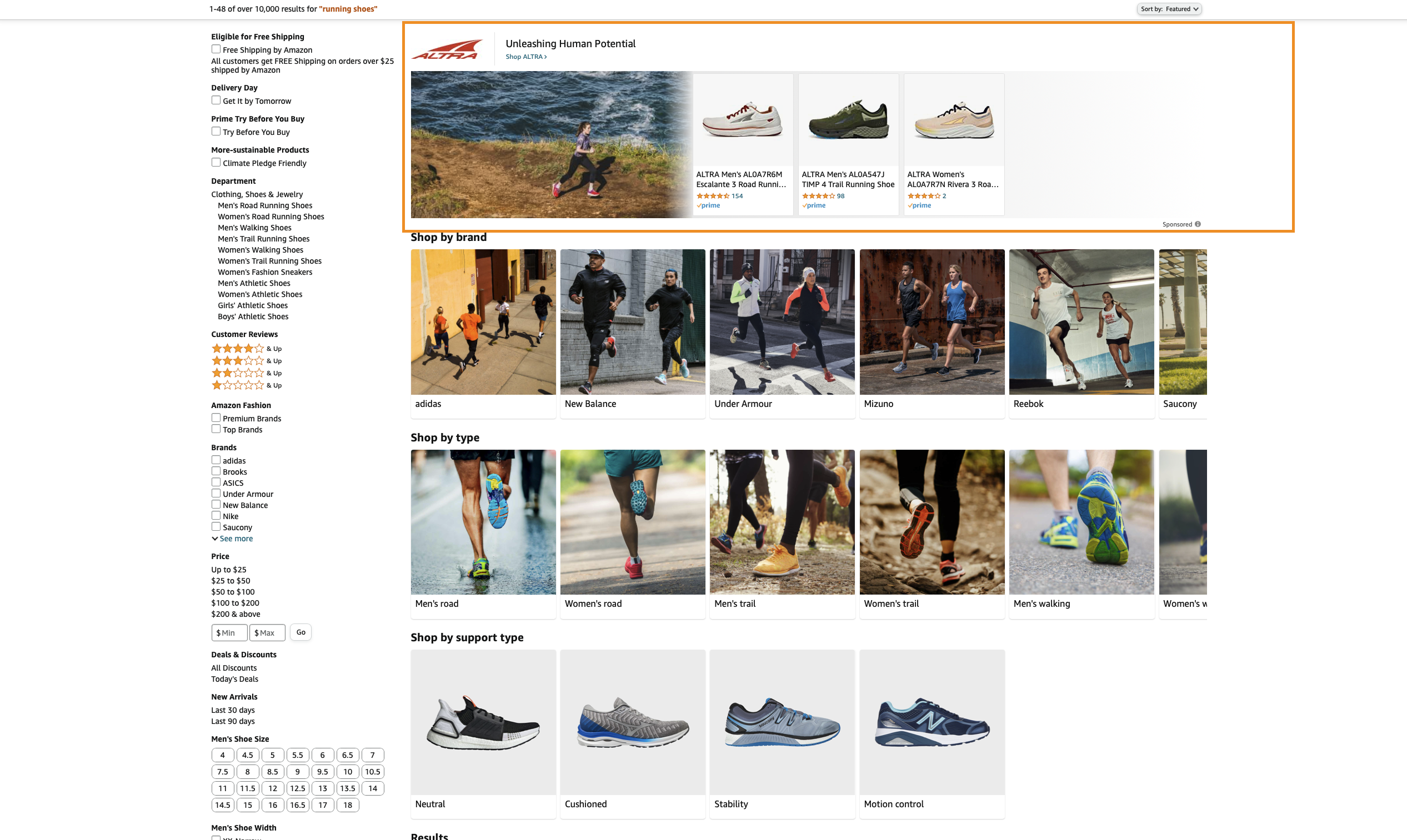The height and width of the screenshot is (840, 1407).
Task: Open ALTRA Men's Escalante 3 product
Action: pos(743,144)
